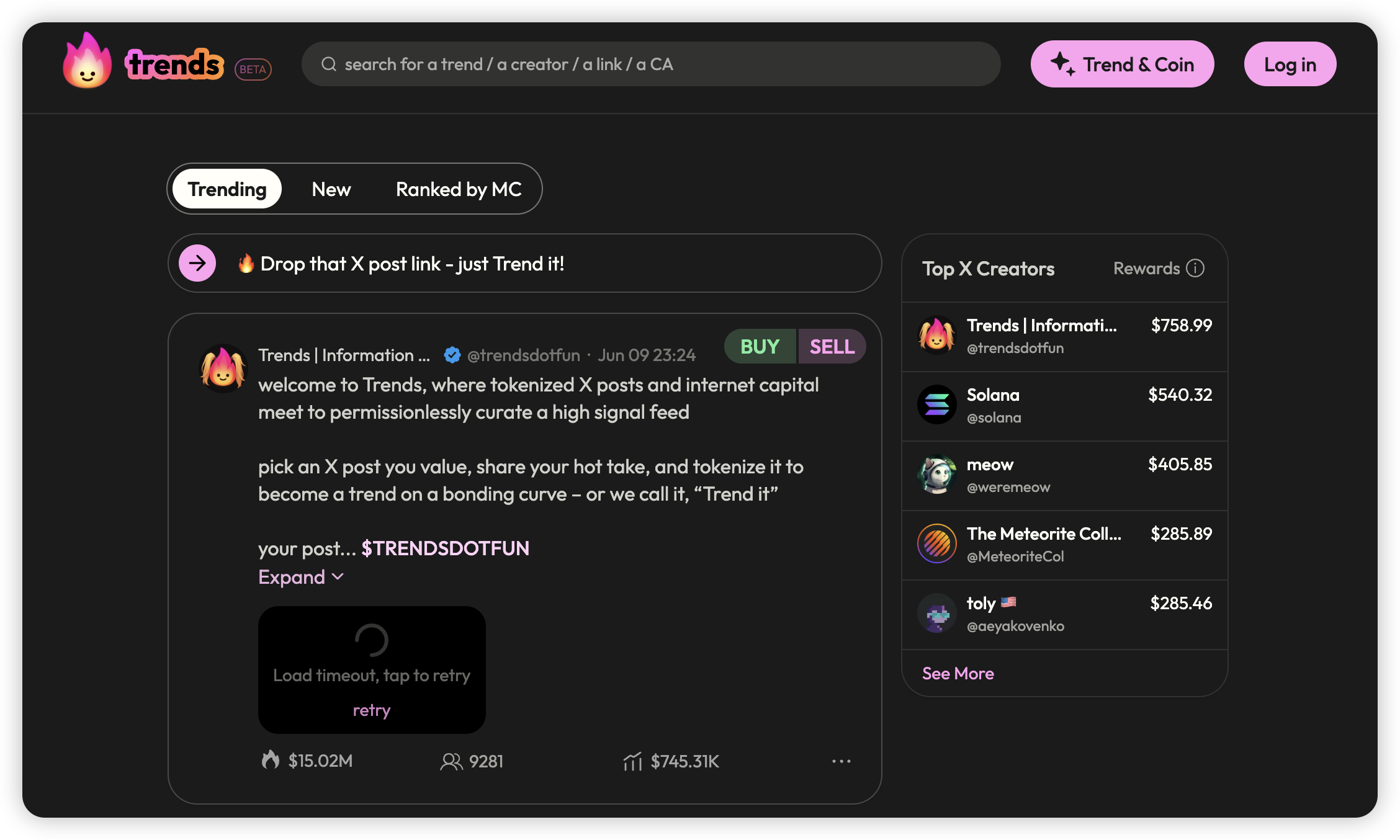
Task: Click the chart icon beside $745.31K
Action: click(x=632, y=761)
